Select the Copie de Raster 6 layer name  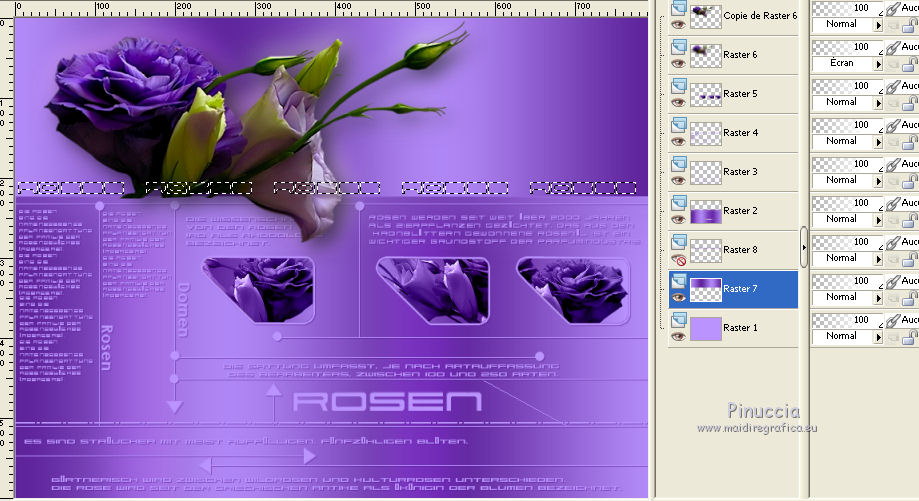(x=760, y=16)
